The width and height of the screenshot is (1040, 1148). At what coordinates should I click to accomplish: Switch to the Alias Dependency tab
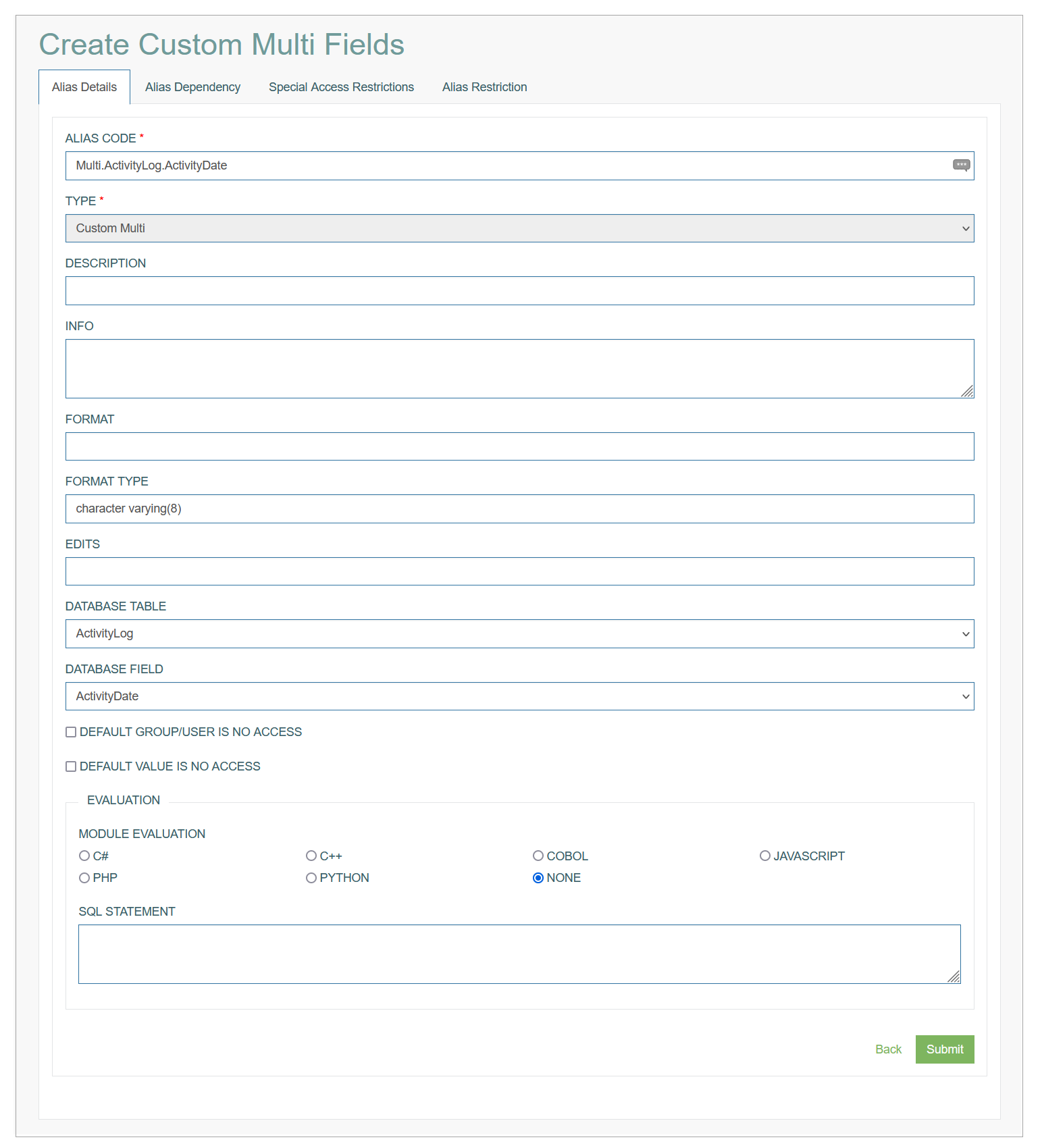[x=192, y=87]
